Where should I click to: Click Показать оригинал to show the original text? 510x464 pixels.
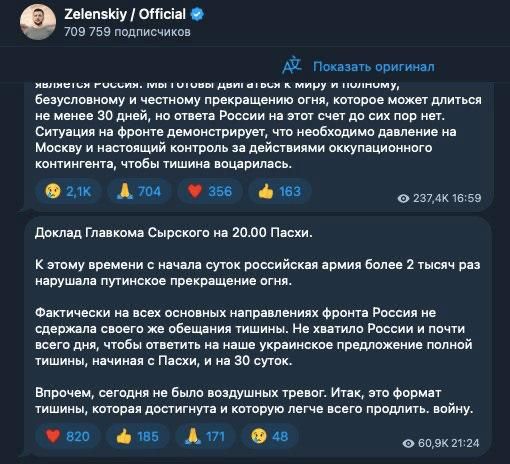pyautogui.click(x=374, y=67)
